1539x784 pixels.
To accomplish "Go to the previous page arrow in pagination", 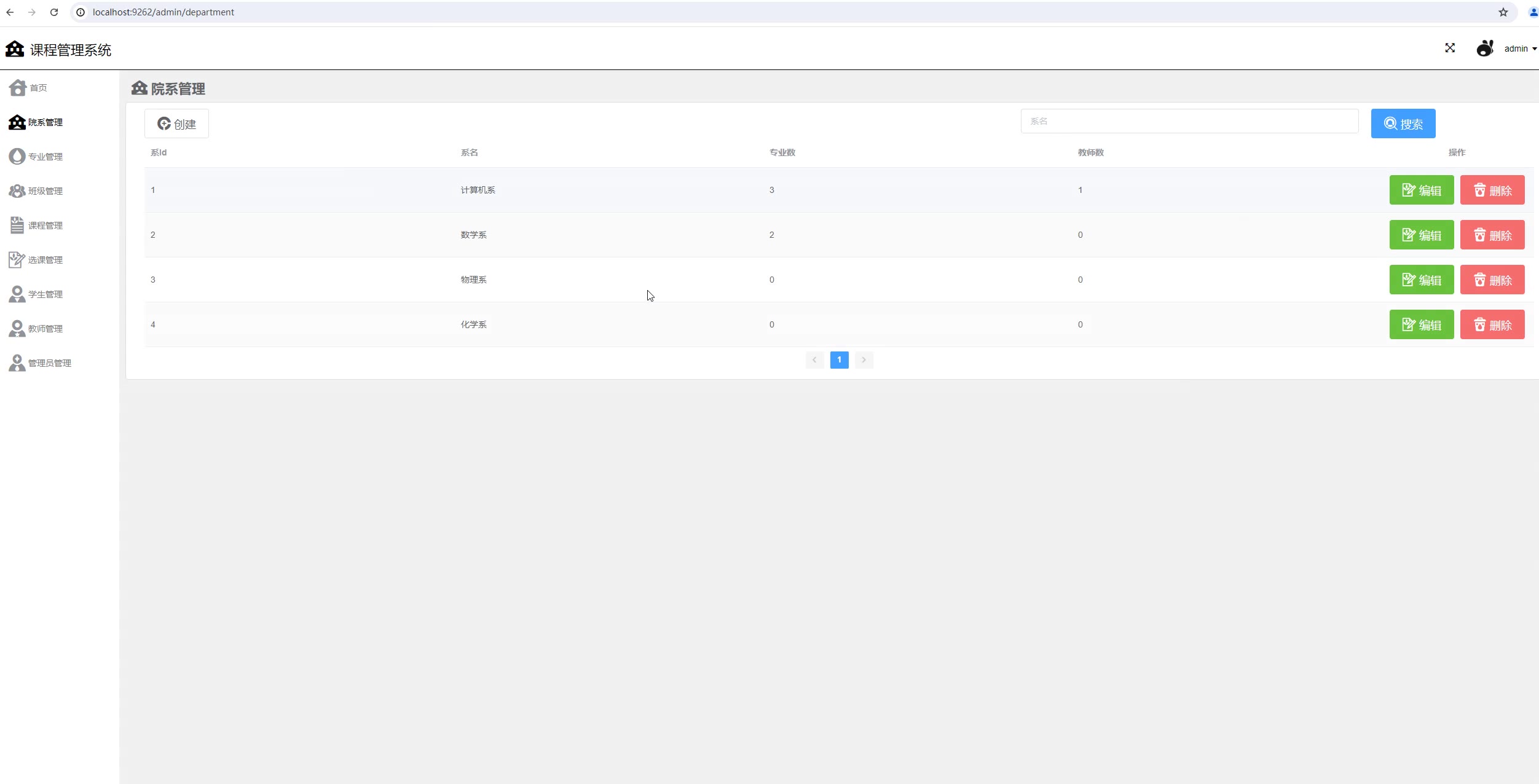I will (x=814, y=360).
